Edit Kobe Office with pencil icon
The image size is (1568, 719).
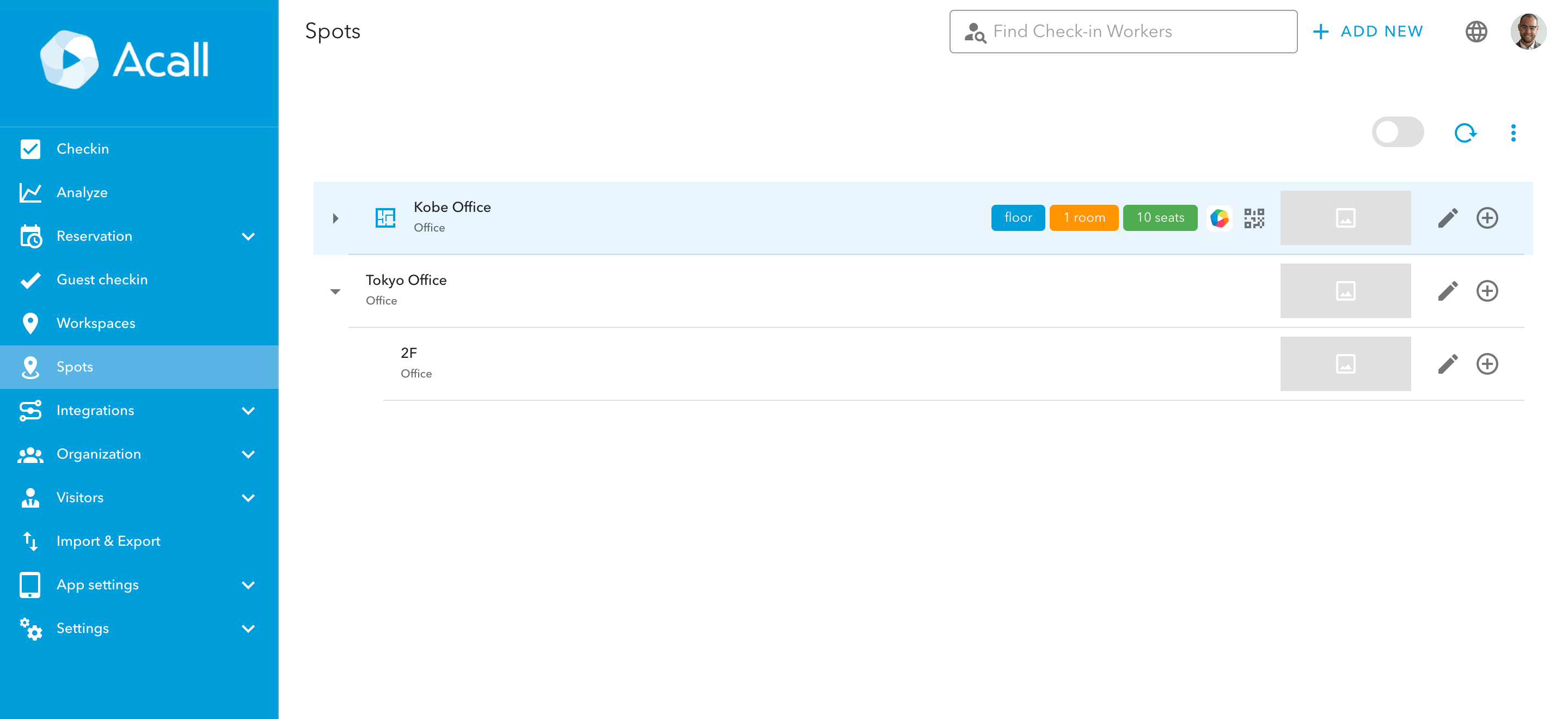(1448, 218)
